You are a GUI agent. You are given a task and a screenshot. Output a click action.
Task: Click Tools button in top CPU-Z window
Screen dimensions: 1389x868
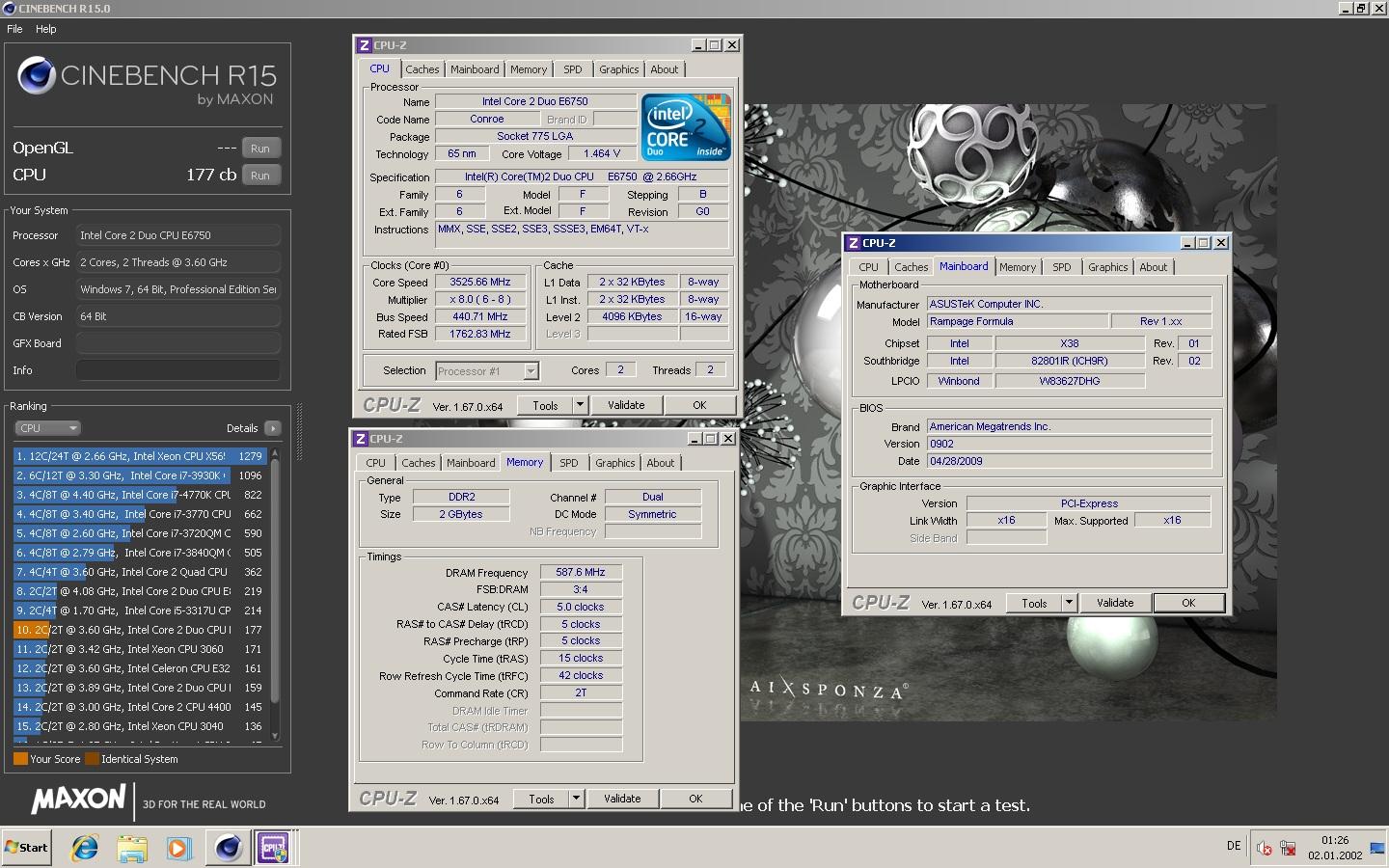pos(545,406)
